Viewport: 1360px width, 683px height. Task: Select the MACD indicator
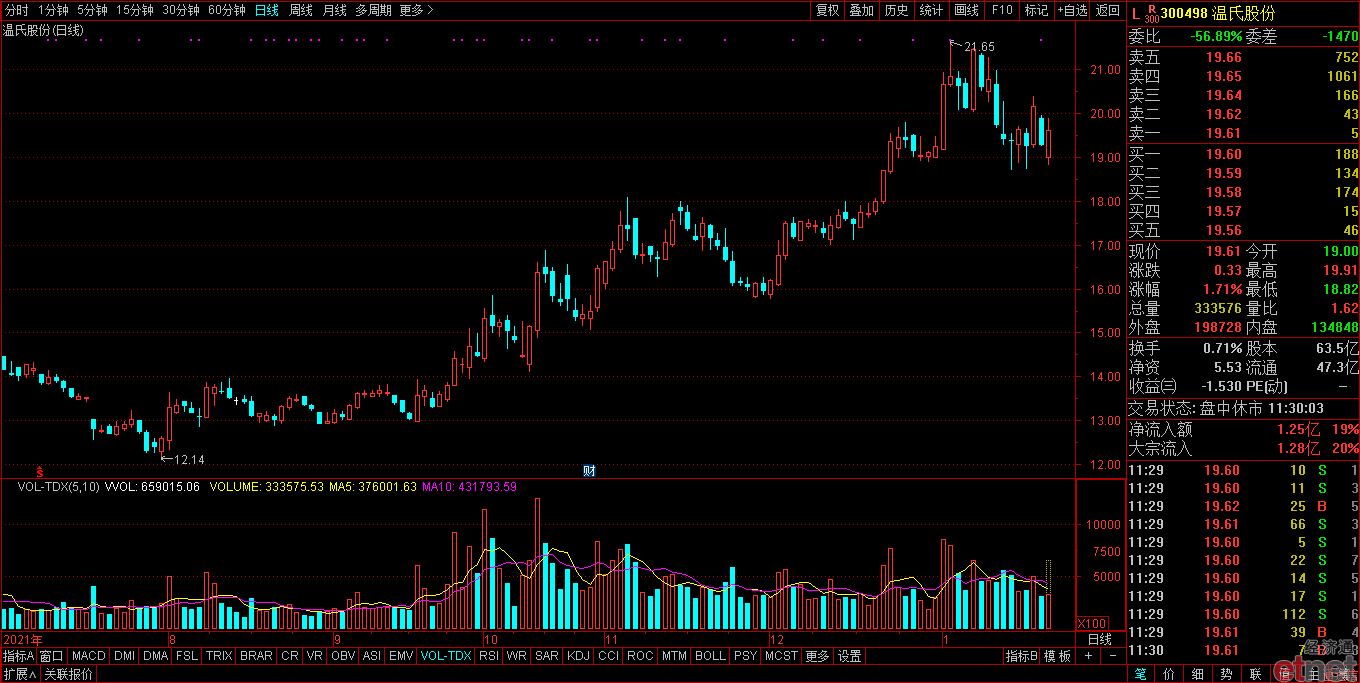89,656
